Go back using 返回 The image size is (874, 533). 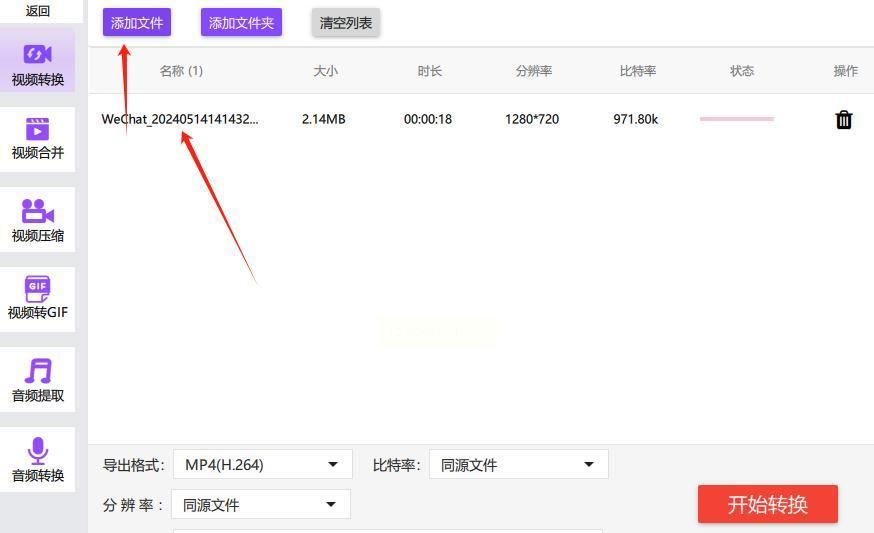[37, 11]
